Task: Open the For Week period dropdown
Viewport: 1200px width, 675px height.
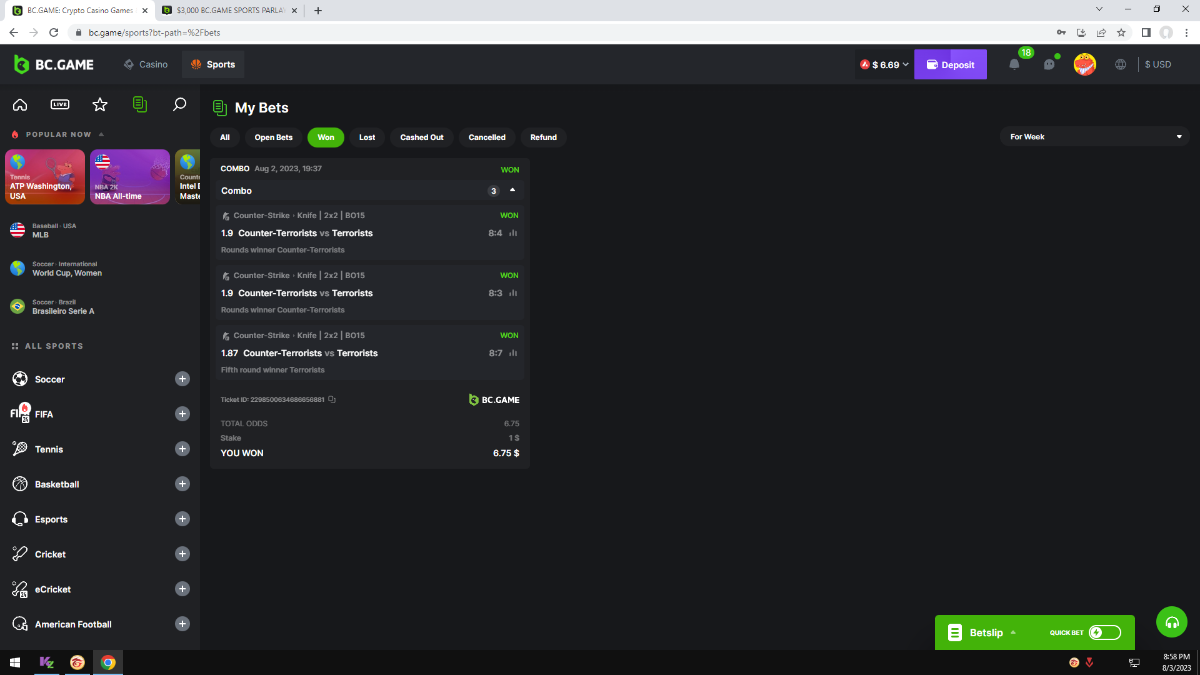Action: tap(1094, 137)
